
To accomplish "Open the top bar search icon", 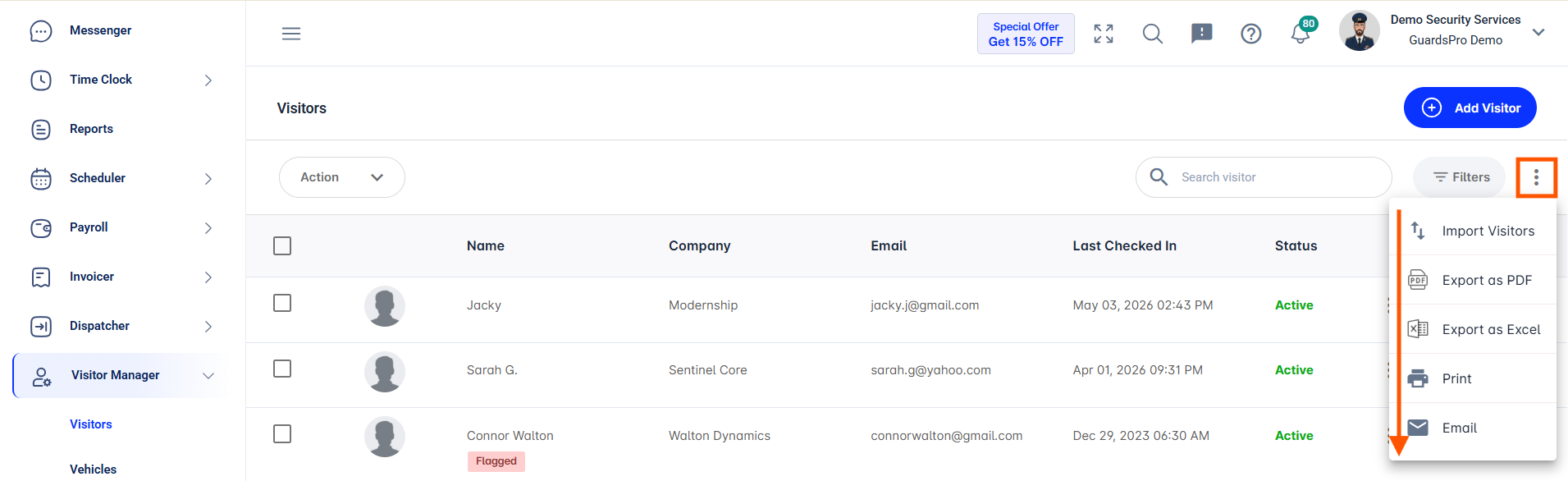I will tap(1152, 34).
